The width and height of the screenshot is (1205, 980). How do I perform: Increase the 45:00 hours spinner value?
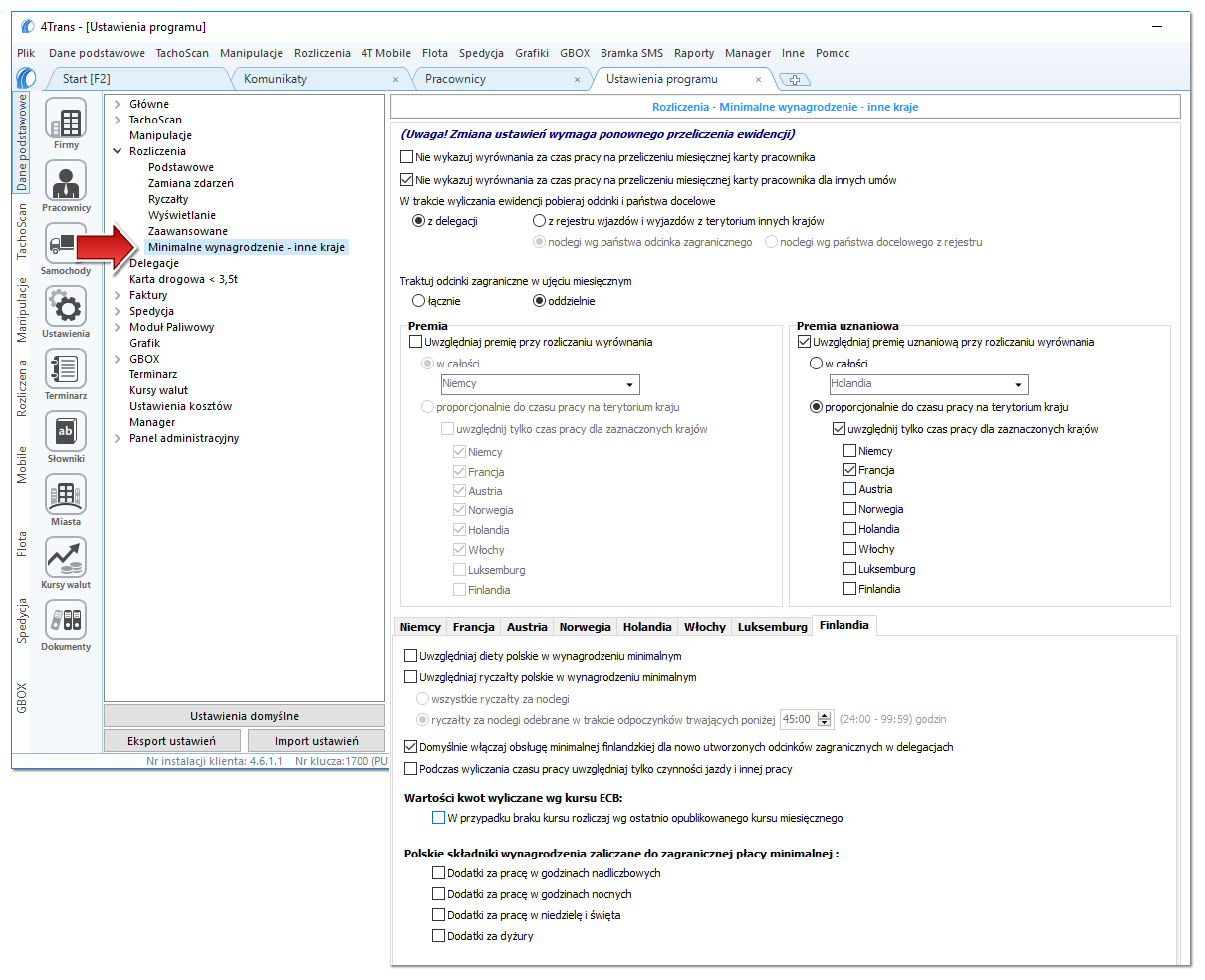point(825,715)
